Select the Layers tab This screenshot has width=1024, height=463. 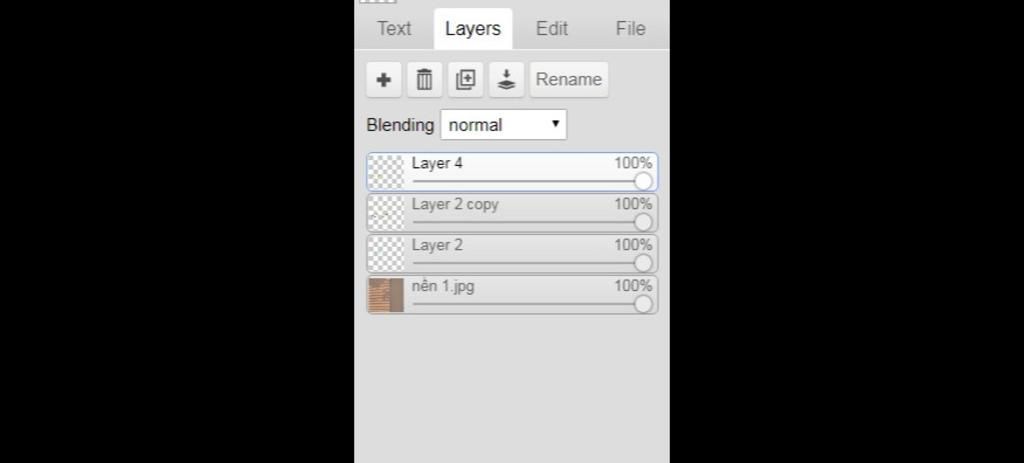click(473, 29)
